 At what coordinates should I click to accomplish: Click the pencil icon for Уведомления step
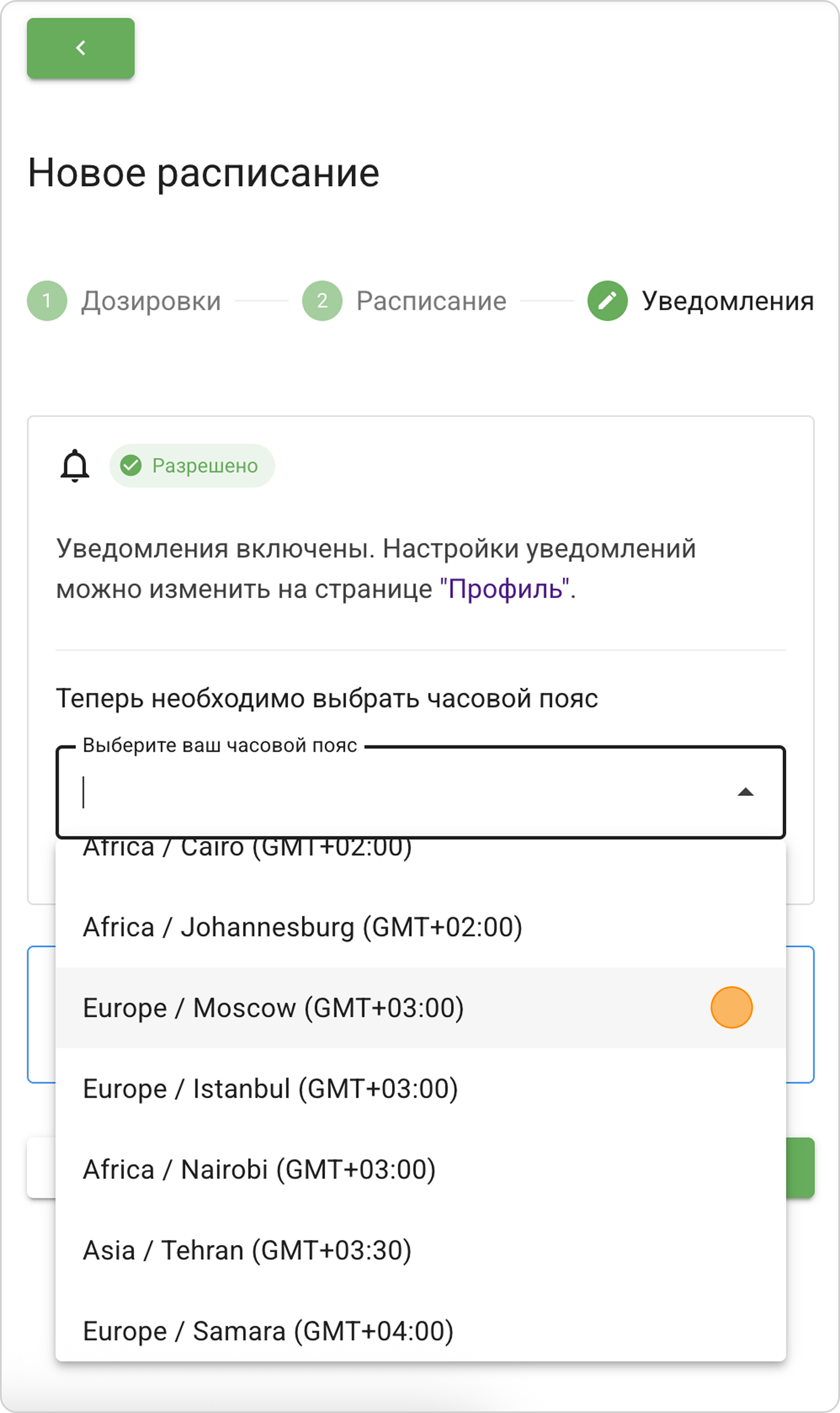tap(607, 301)
